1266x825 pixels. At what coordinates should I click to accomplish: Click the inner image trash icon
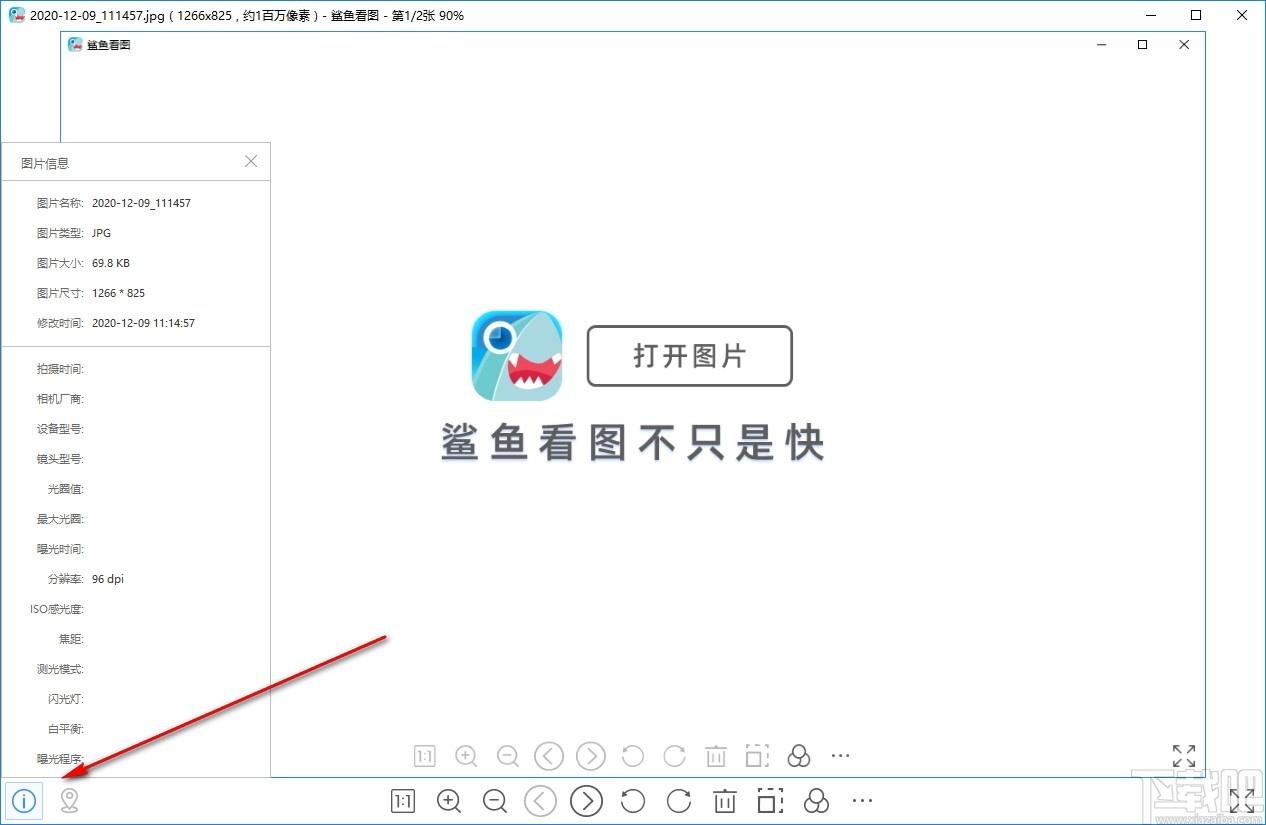pos(716,757)
